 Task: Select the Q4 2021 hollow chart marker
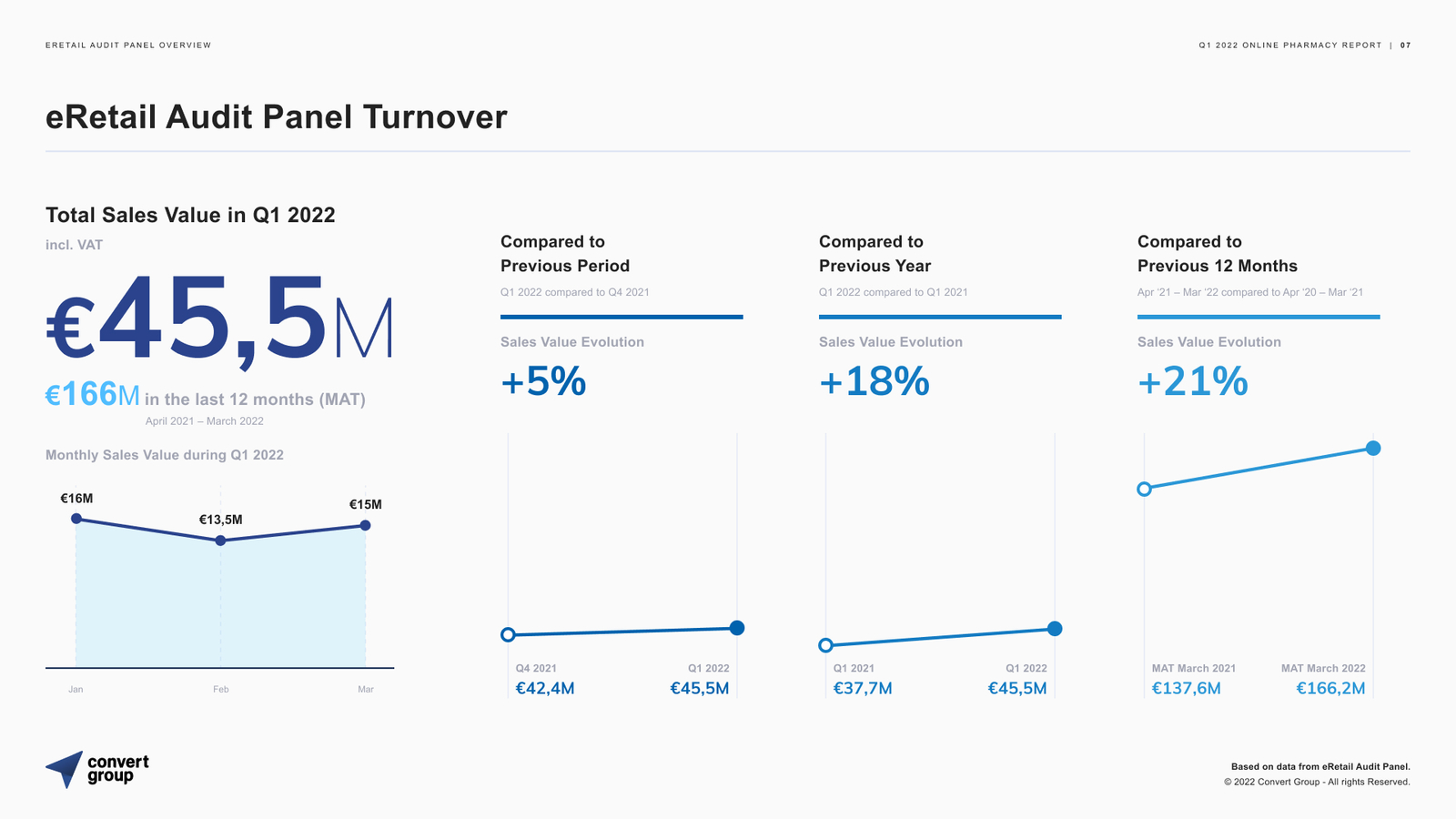[509, 634]
